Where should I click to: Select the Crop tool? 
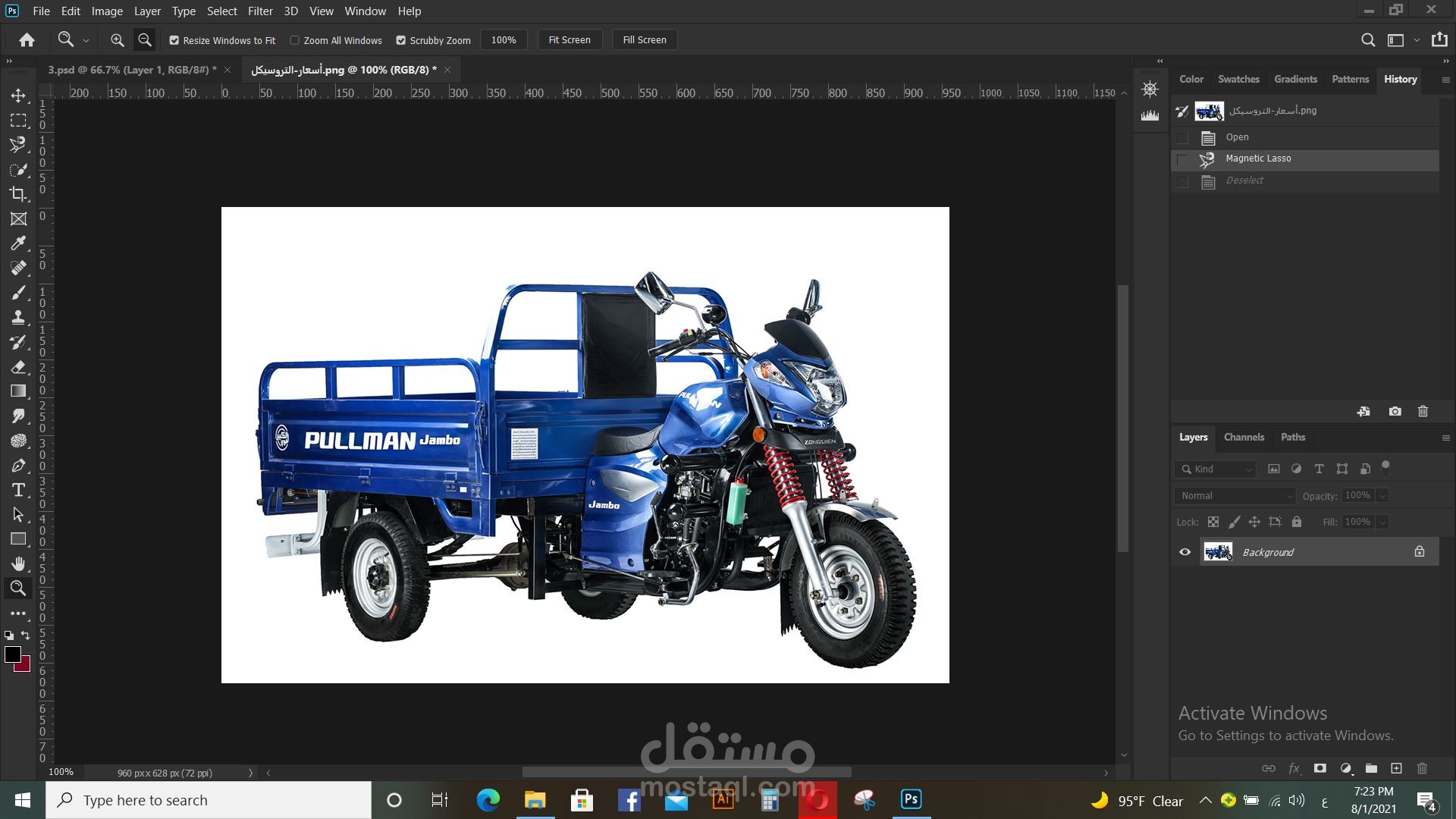[x=18, y=194]
